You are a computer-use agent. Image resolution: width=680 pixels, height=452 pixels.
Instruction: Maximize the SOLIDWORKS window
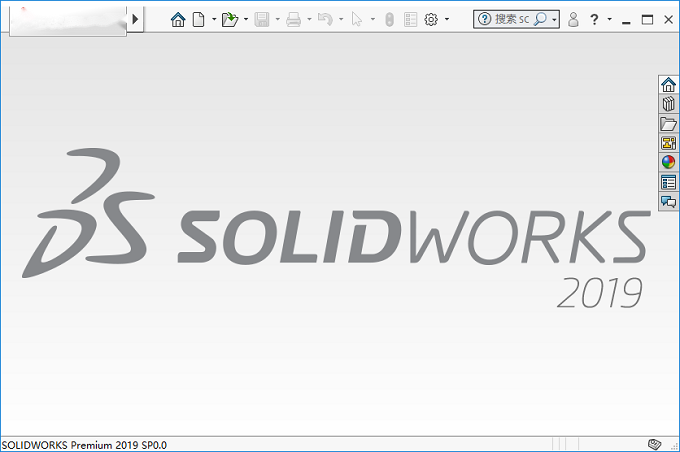[x=647, y=20]
